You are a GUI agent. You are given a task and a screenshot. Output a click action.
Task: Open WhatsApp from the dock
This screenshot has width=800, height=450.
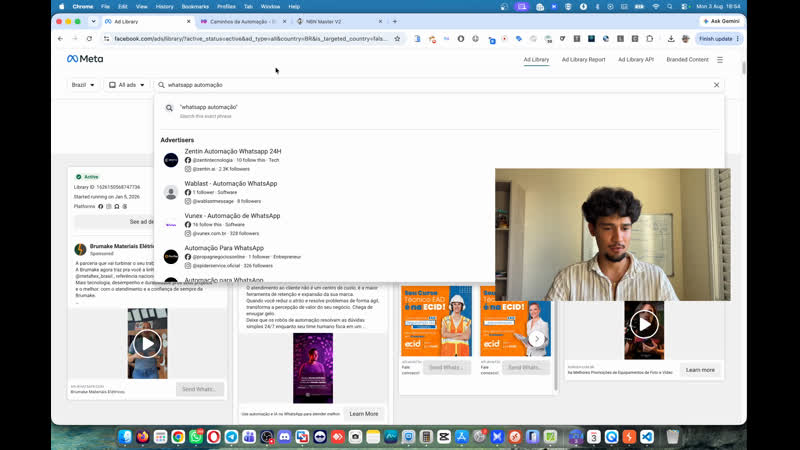tap(196, 437)
